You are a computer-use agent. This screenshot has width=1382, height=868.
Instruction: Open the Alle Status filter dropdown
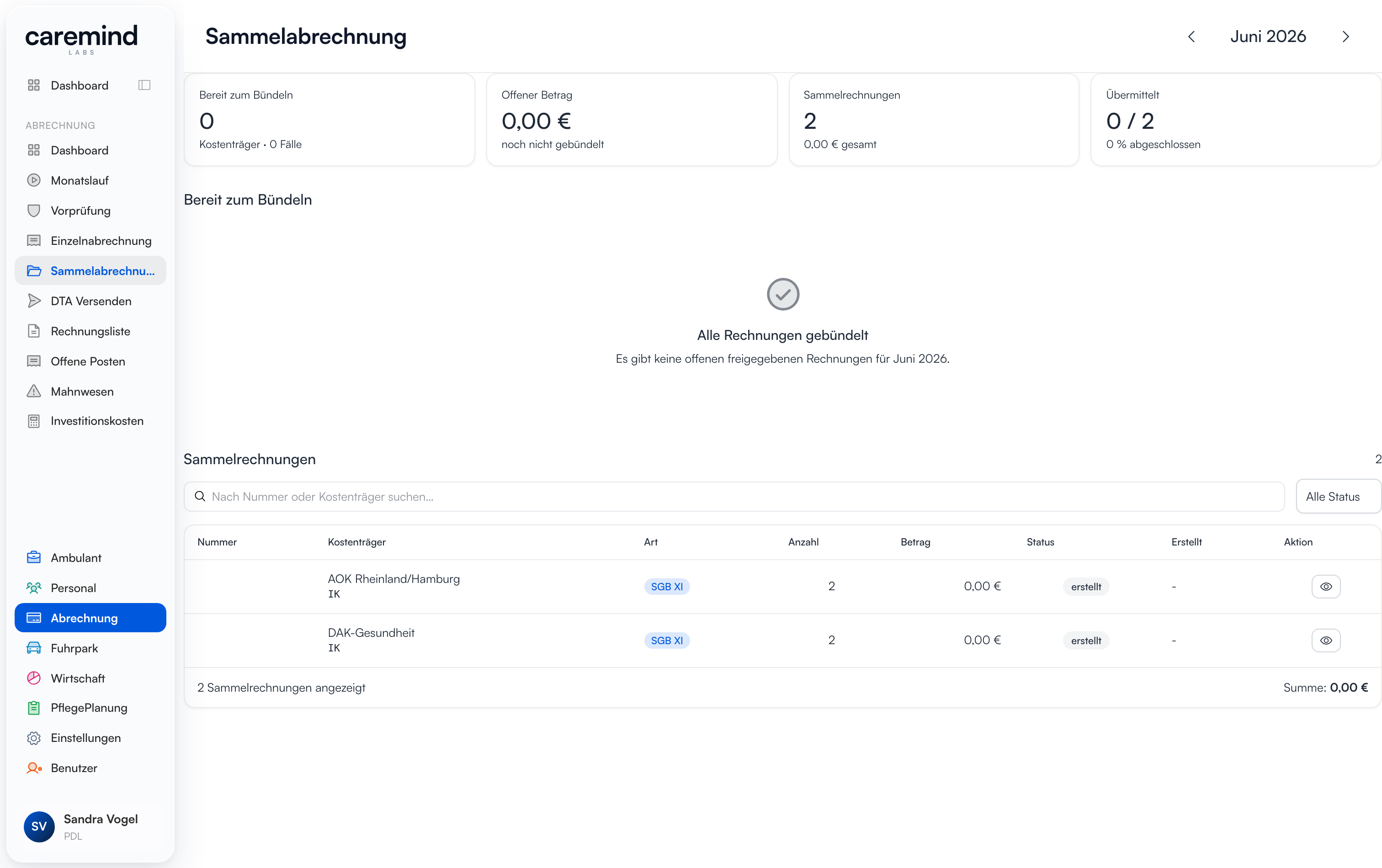[1339, 497]
